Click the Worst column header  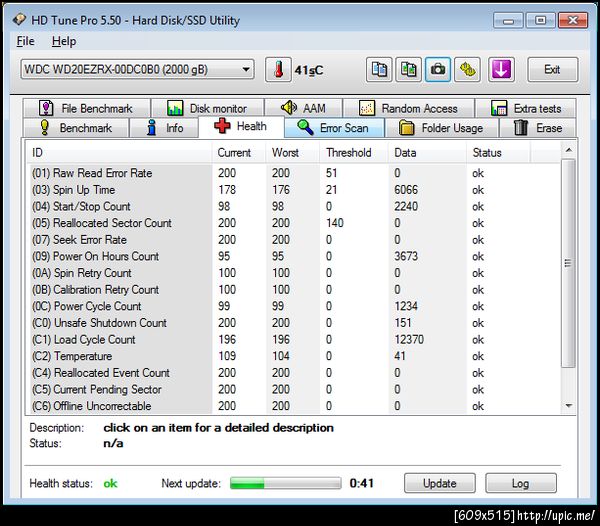click(x=293, y=153)
